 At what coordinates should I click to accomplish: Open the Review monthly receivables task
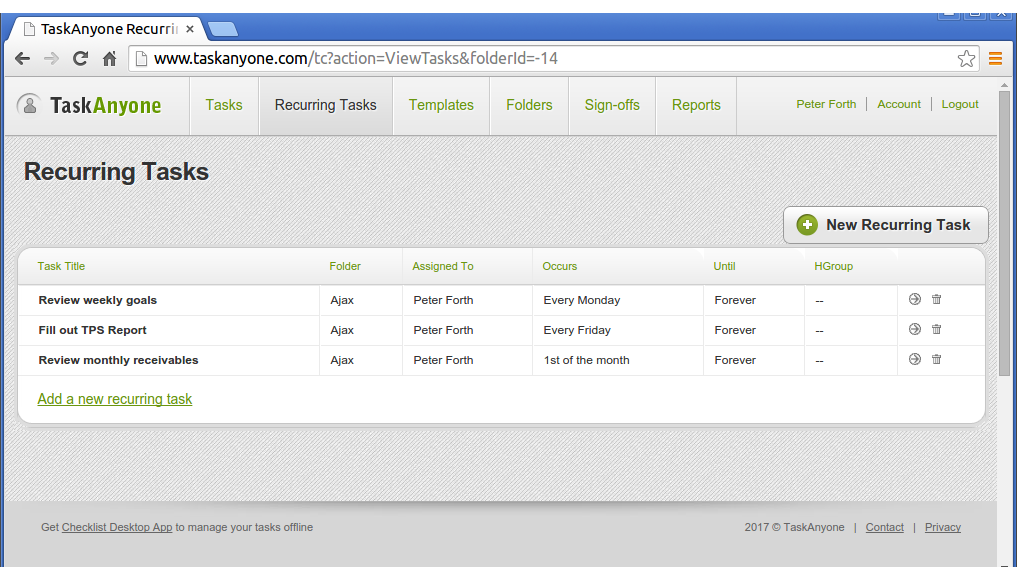pos(118,360)
